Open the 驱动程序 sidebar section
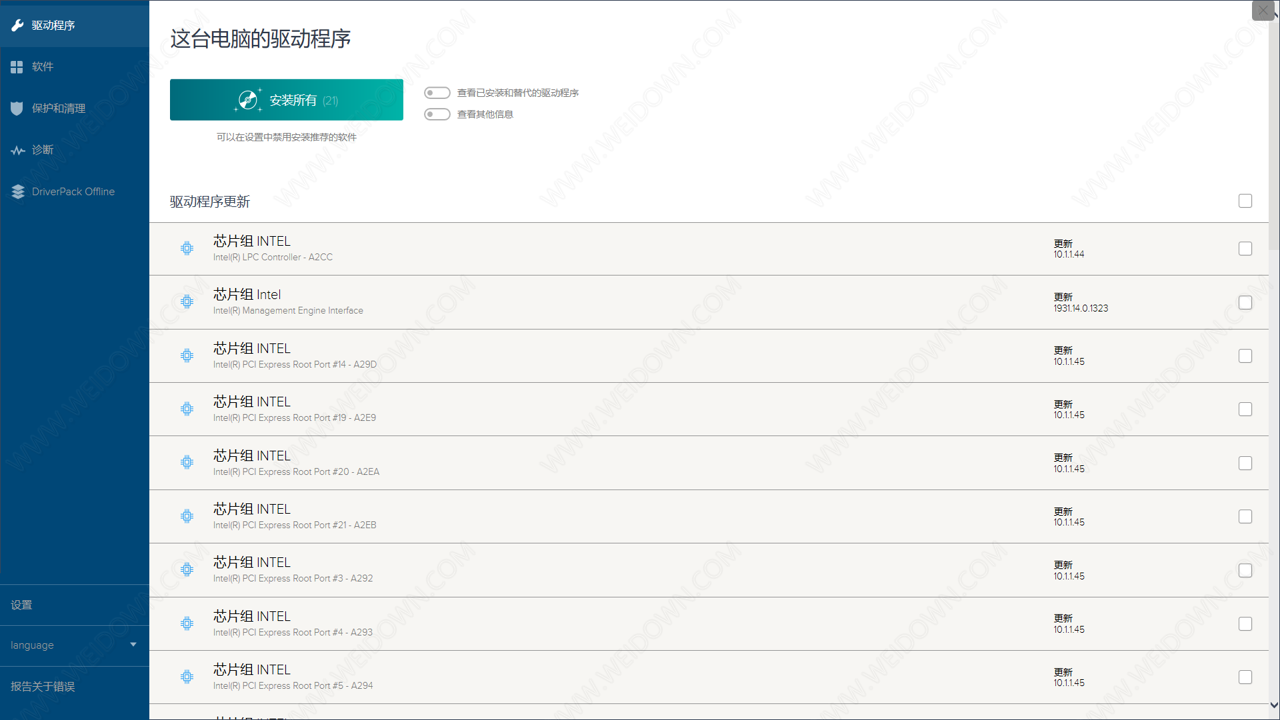1280x720 pixels. (74, 25)
